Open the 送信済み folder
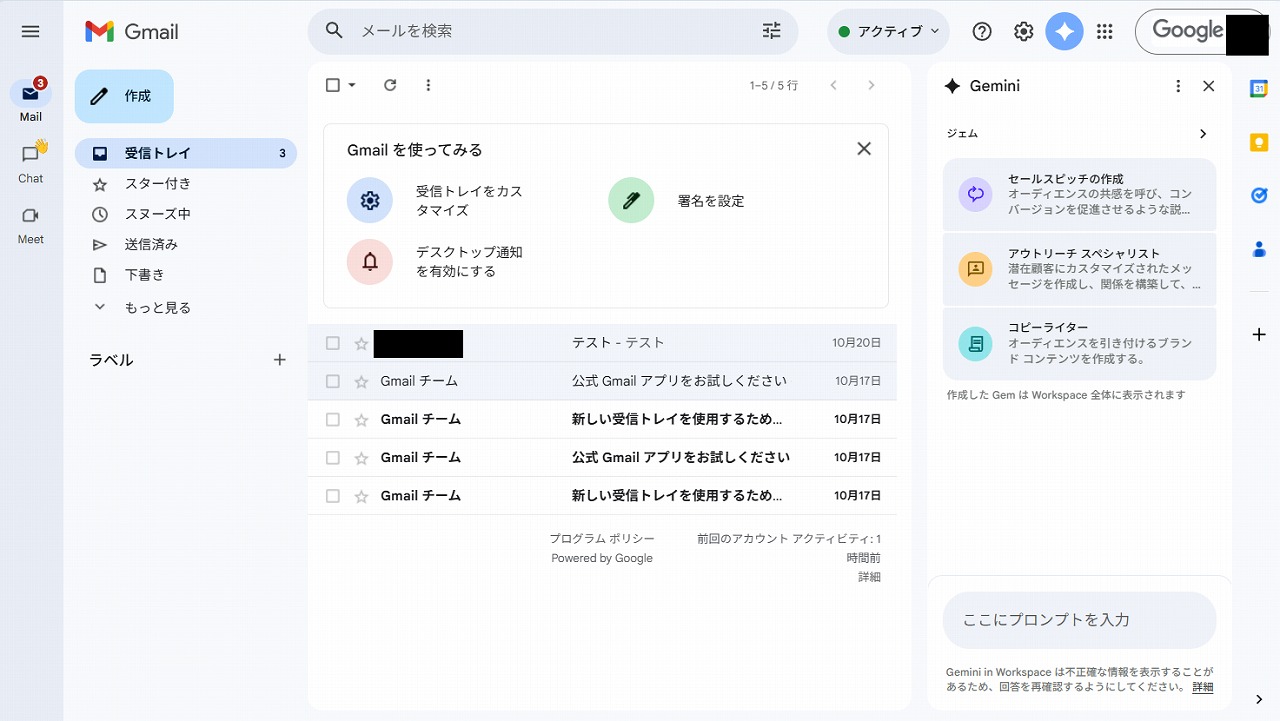This screenshot has width=1280, height=721. pyautogui.click(x=151, y=244)
